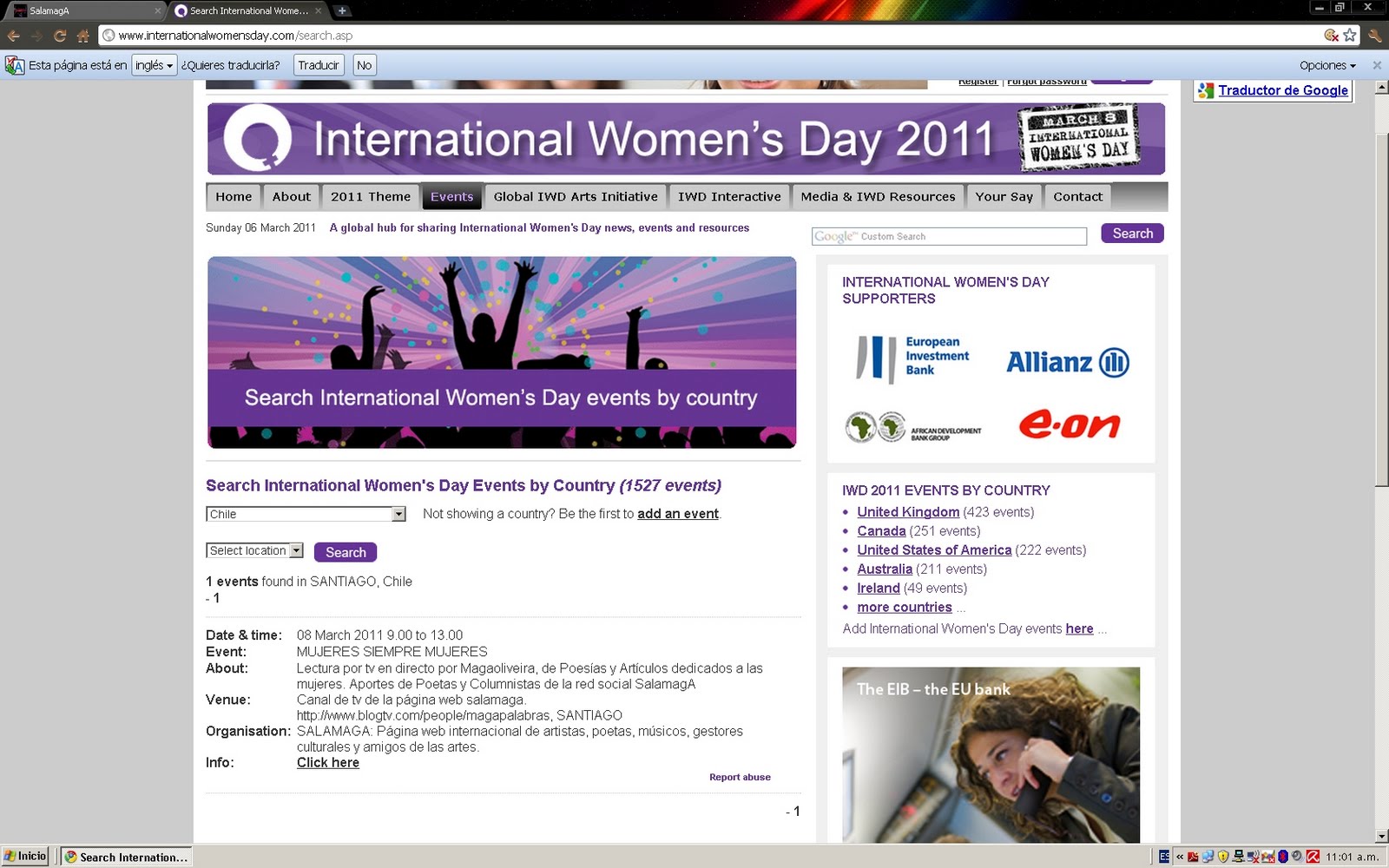Click the purple Search button beside Google search
Image resolution: width=1389 pixels, height=868 pixels.
point(1132,233)
